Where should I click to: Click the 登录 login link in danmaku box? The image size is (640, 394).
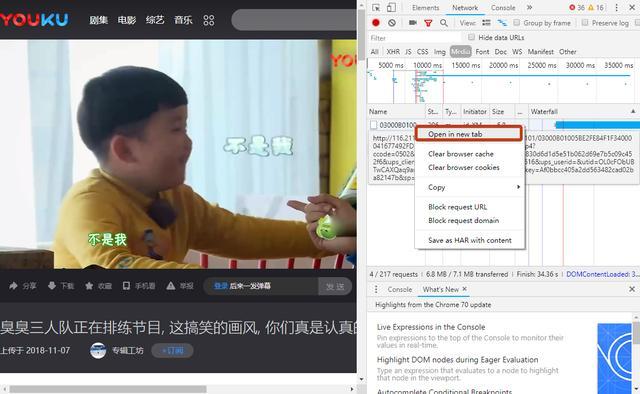(220, 286)
